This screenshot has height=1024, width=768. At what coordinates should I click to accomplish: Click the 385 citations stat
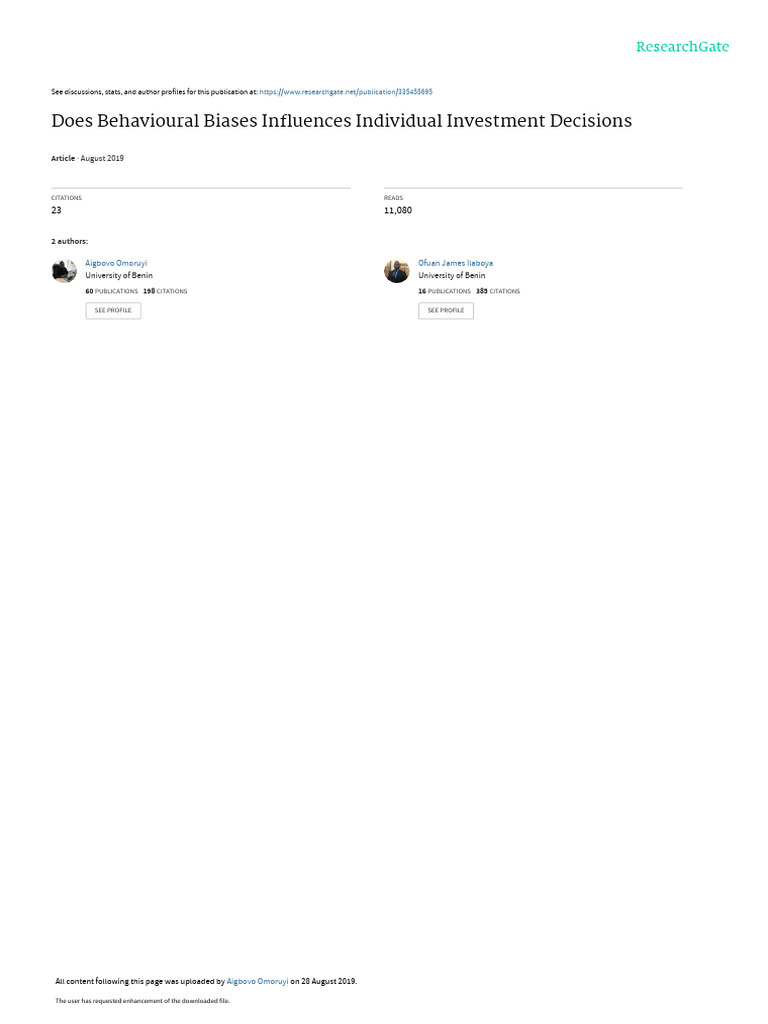click(x=498, y=291)
